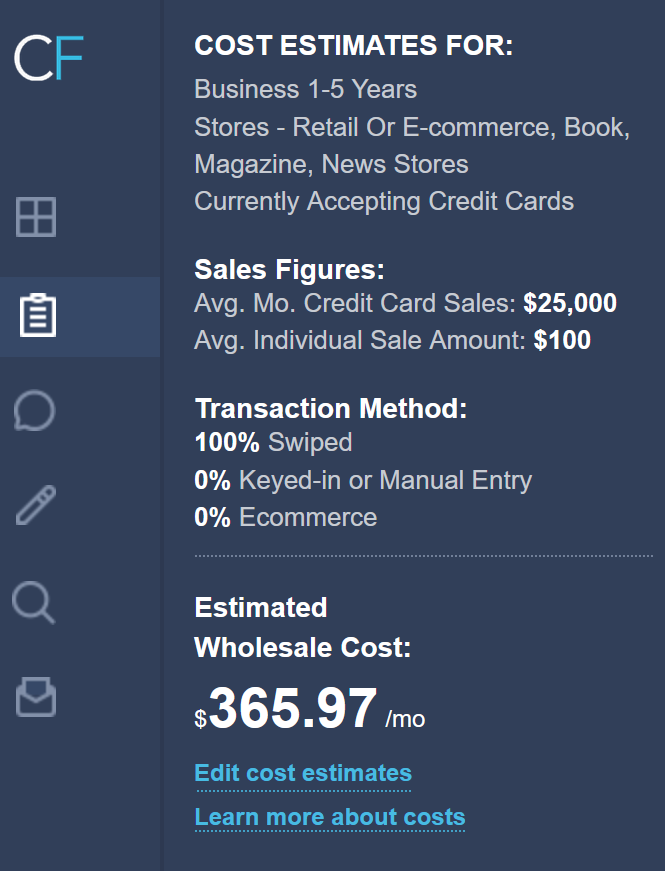Open the magnifying glass search icon
Viewport: 665px width, 871px height.
[x=34, y=603]
